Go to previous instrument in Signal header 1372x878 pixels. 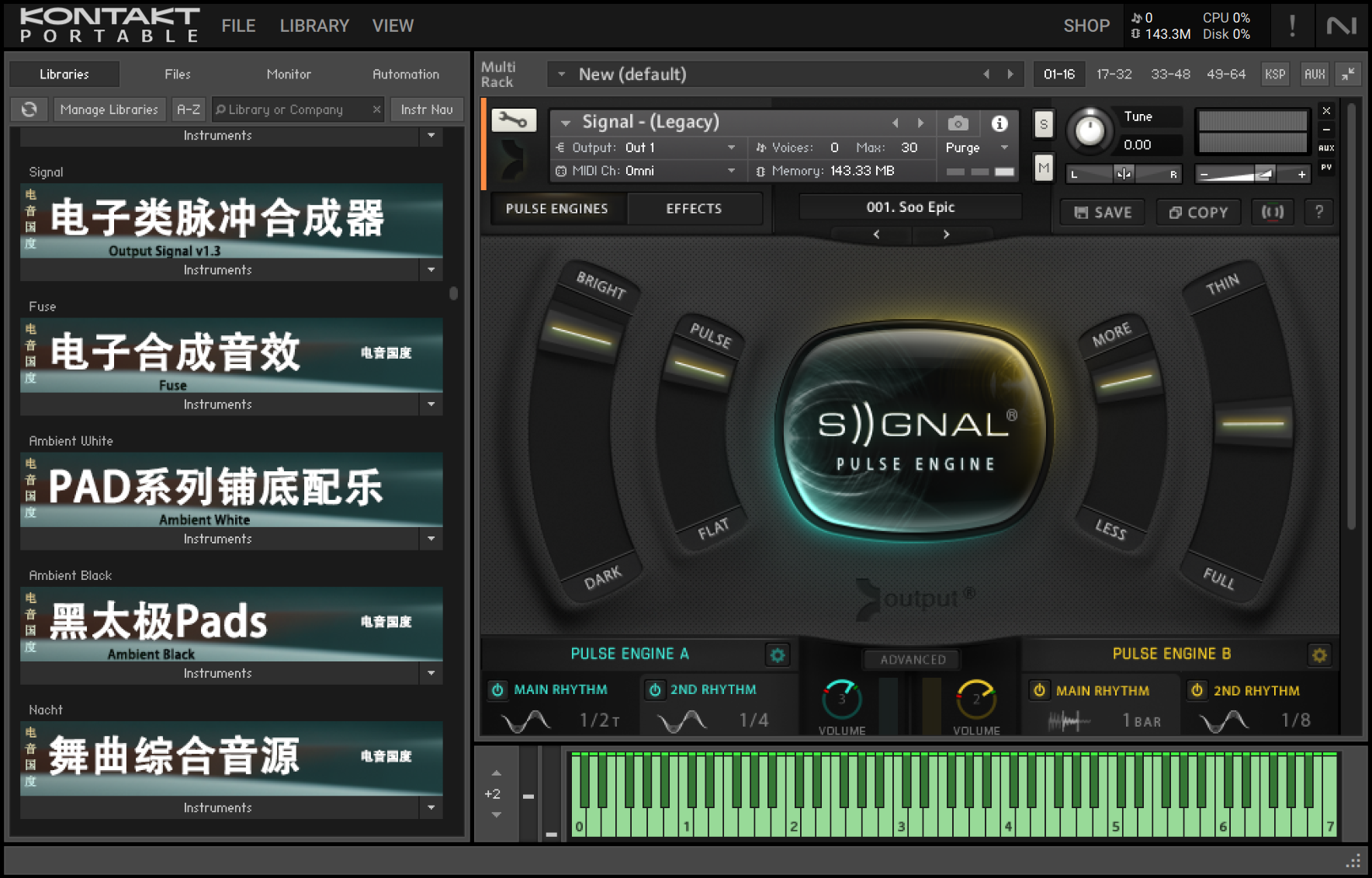[896, 123]
